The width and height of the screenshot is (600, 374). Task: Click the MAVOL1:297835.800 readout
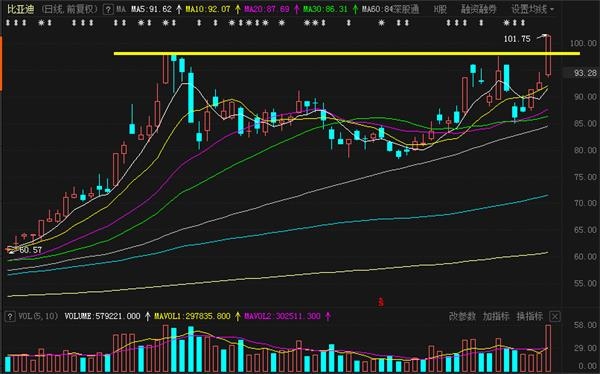[x=192, y=316]
